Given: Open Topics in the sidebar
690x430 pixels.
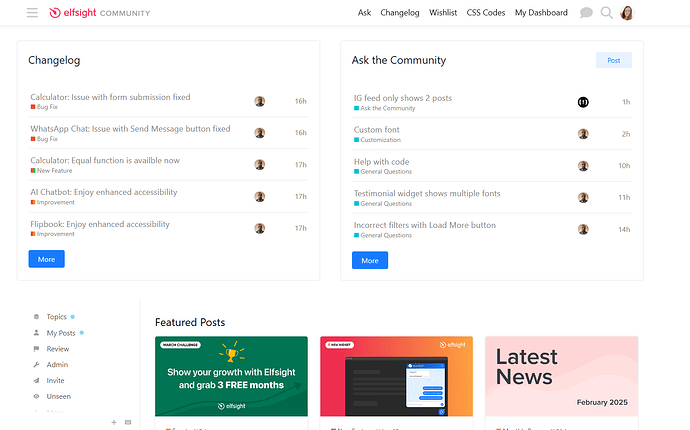Looking at the screenshot, I should [x=56, y=317].
